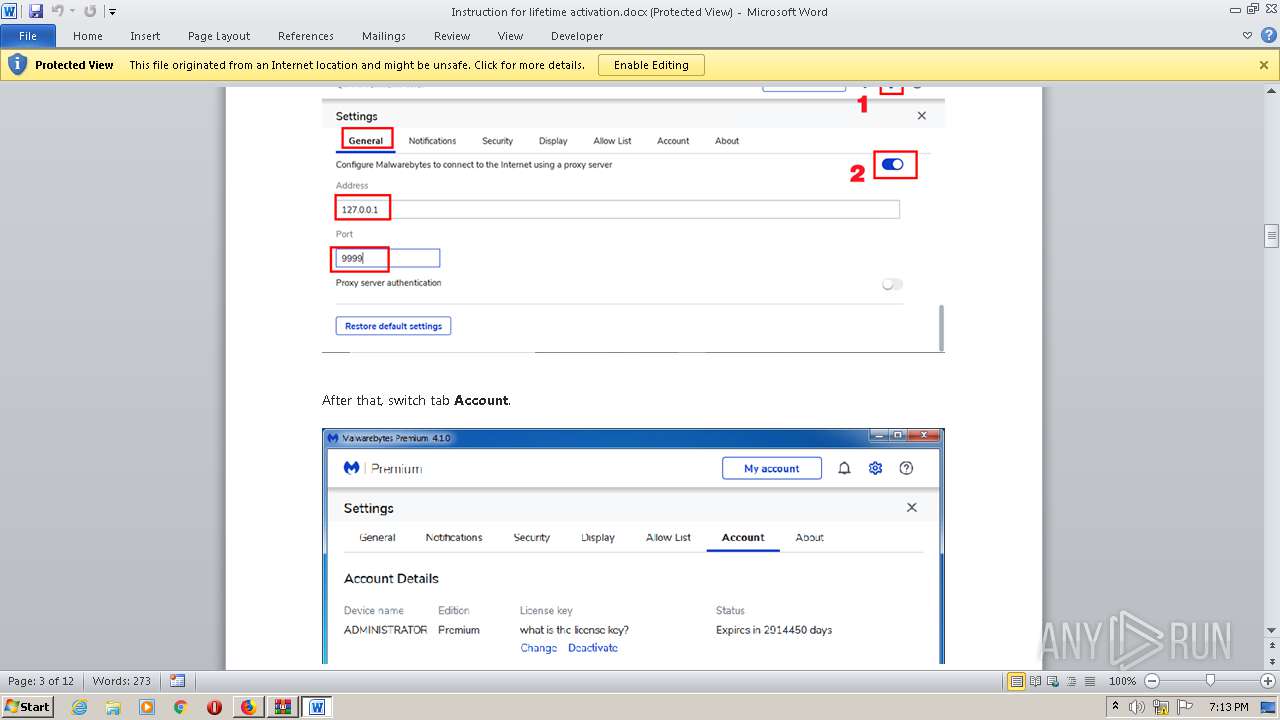The width and height of the screenshot is (1280, 720).
Task: Open File Explorer from the taskbar
Action: click(x=113, y=707)
